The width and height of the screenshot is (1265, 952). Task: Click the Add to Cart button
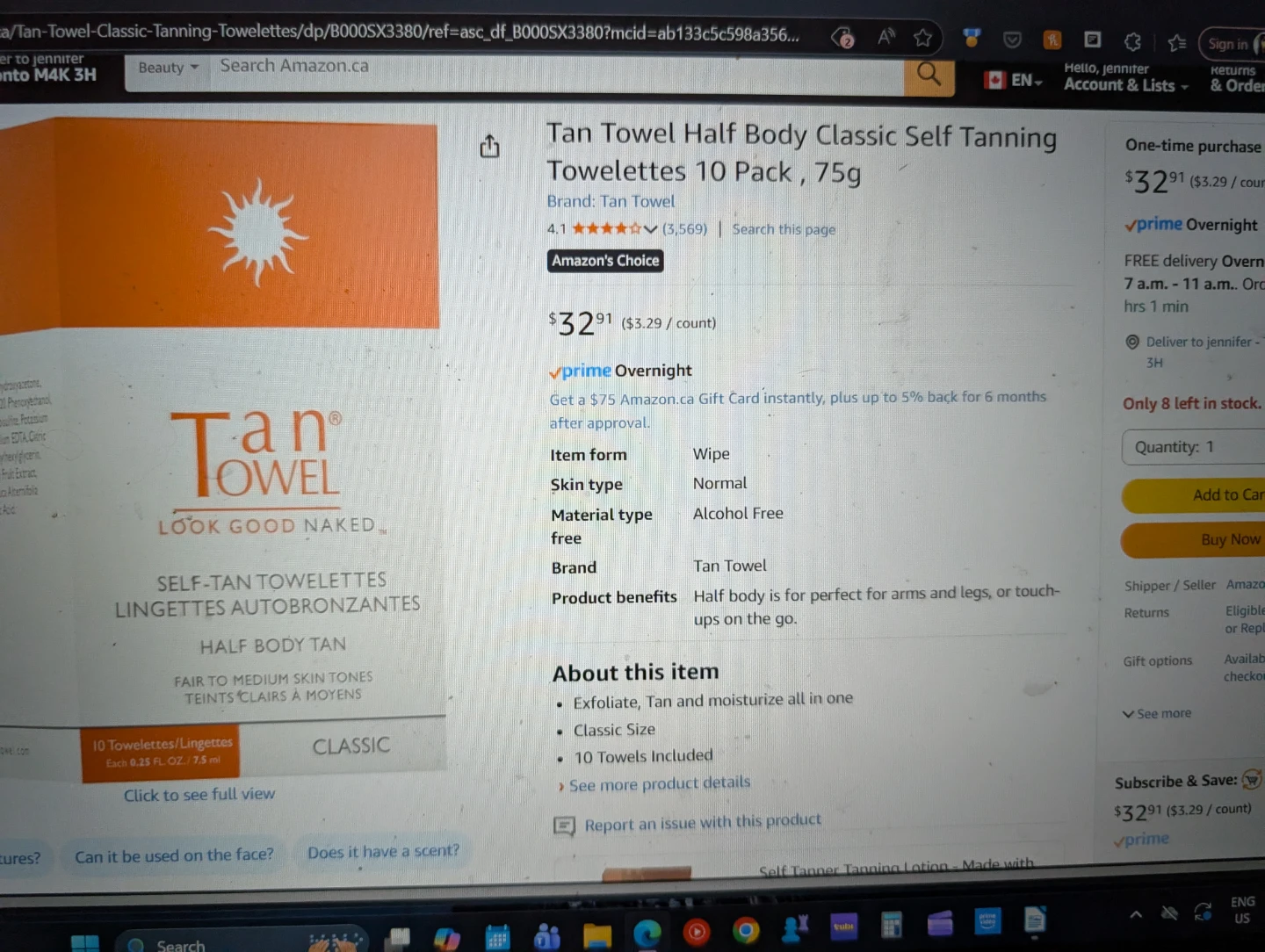click(x=1195, y=495)
